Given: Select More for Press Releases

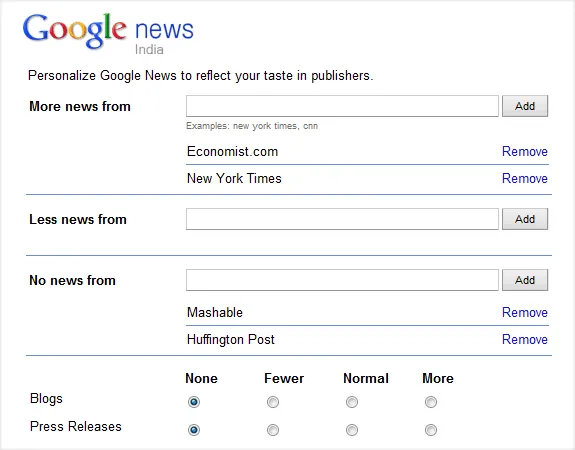Looking at the screenshot, I should coord(431,429).
